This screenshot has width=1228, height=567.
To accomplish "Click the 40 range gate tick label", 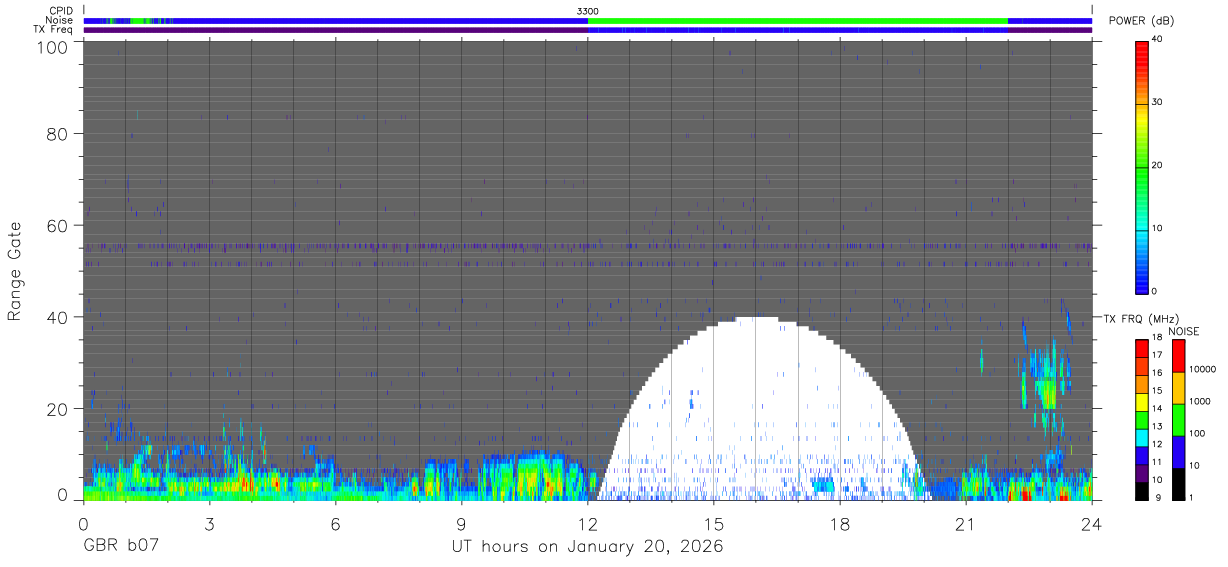I will (x=58, y=317).
